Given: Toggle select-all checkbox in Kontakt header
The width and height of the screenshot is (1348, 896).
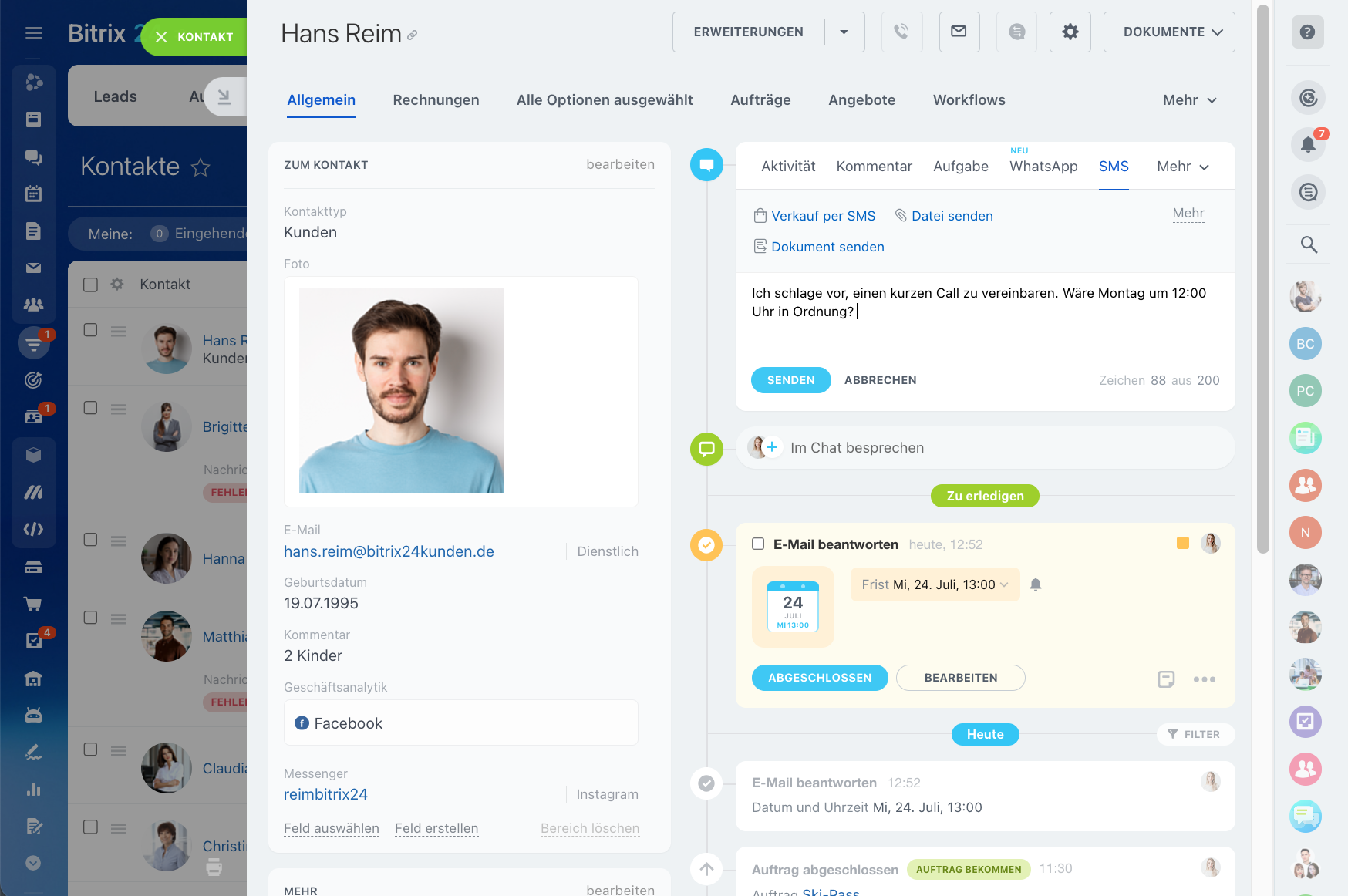Looking at the screenshot, I should tap(90, 285).
